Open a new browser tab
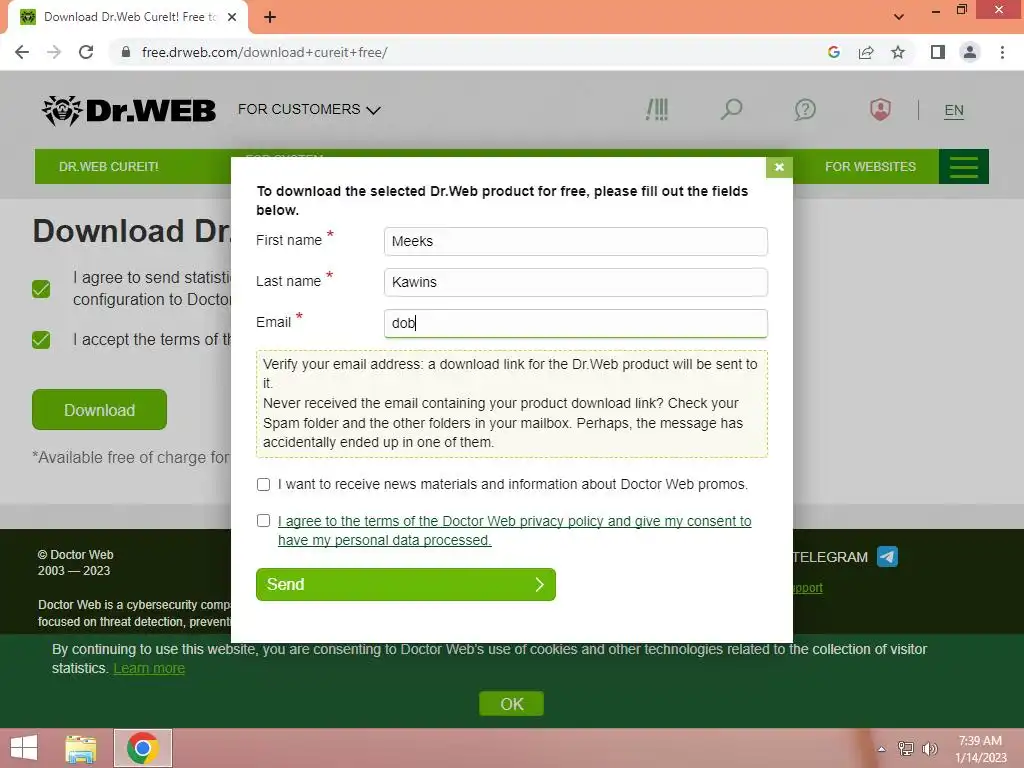The image size is (1024, 768). click(270, 17)
